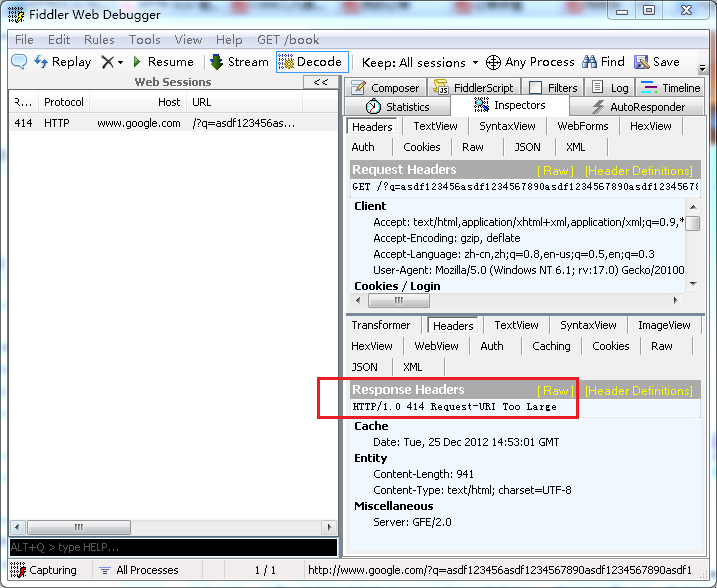Click the Resume play icon

[x=138, y=62]
